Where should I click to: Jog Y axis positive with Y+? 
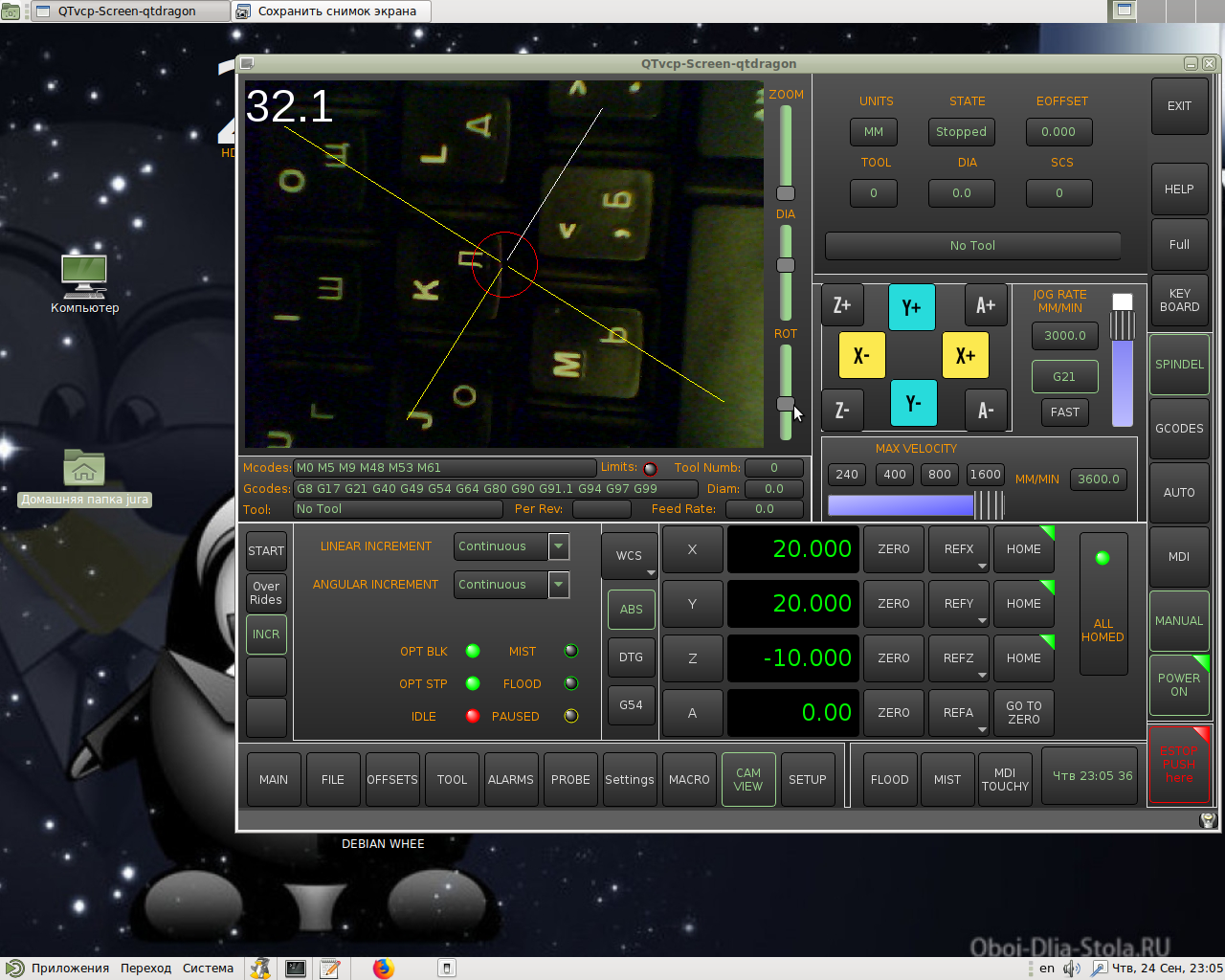[911, 307]
